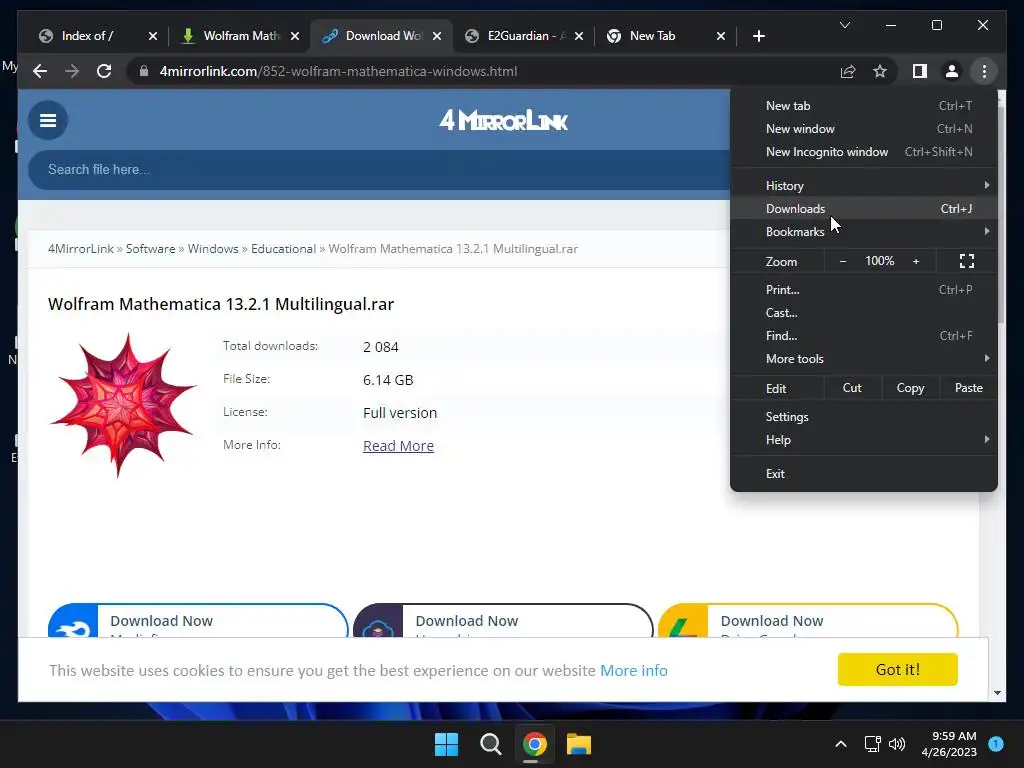
Task: Toggle fullscreen mode icon in Zoom row
Action: (x=967, y=261)
